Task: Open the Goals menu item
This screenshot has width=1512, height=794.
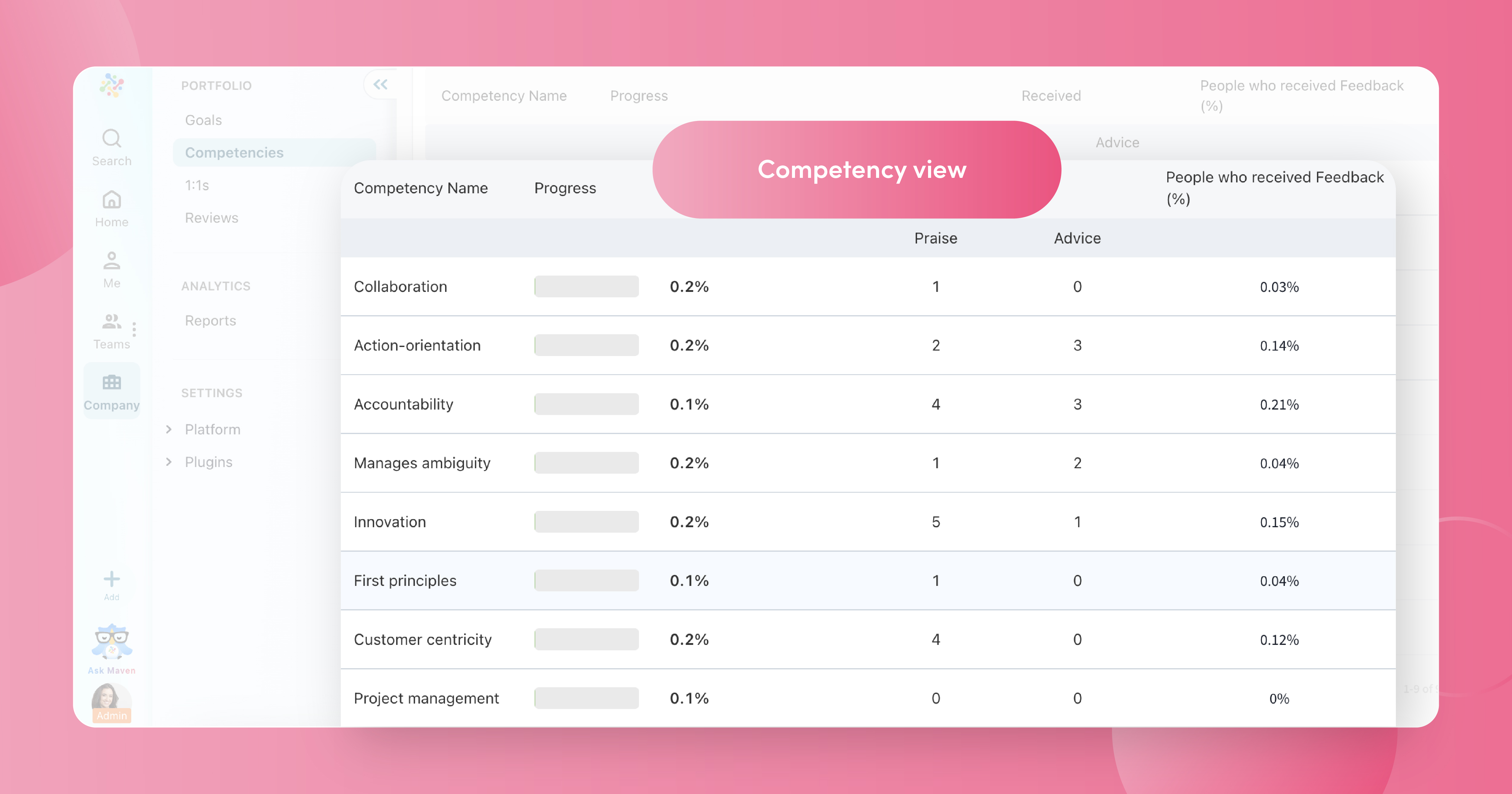Action: click(203, 120)
